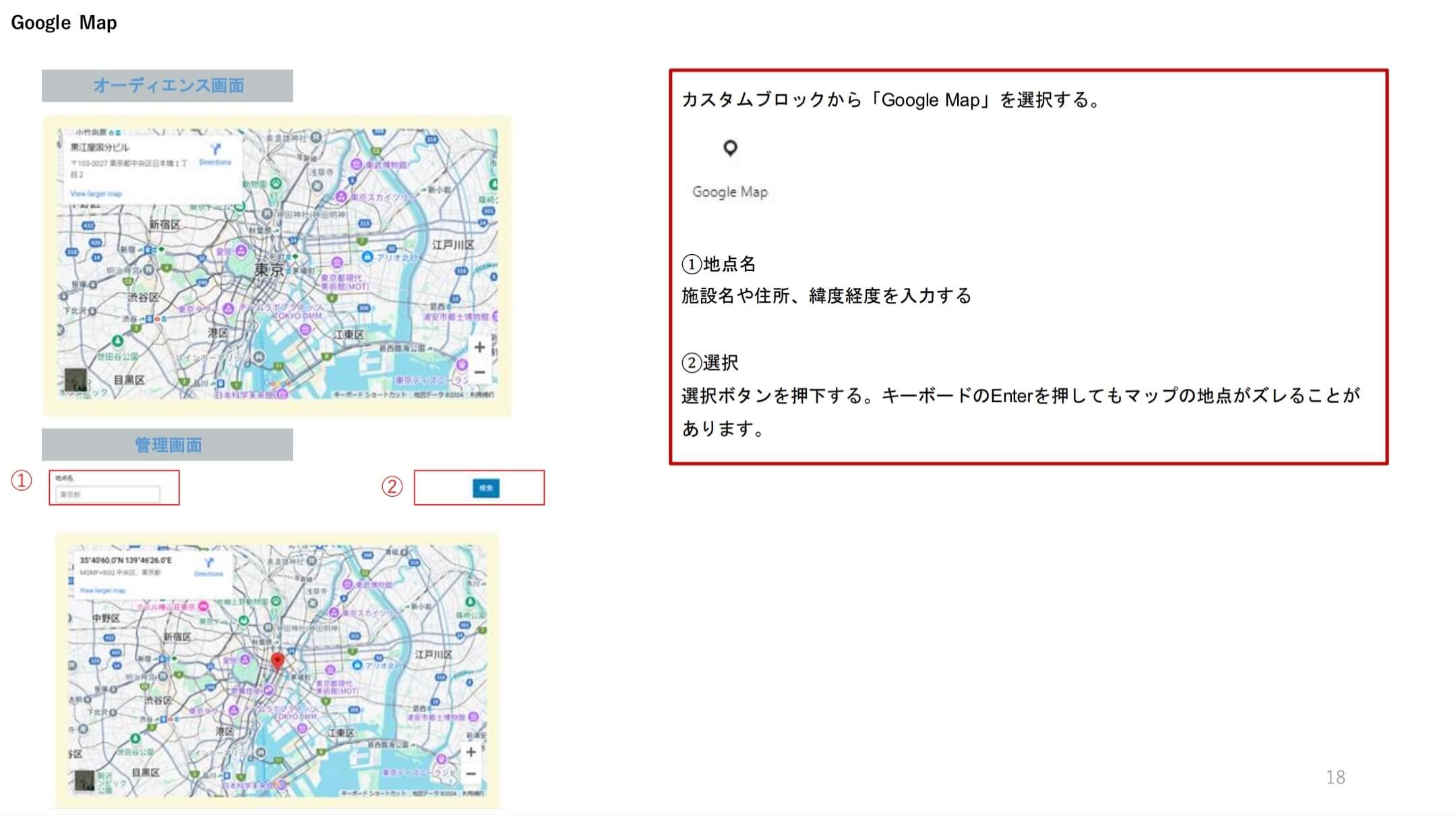Open View larger map link in admin map
1456x815 pixels.
coord(102,591)
